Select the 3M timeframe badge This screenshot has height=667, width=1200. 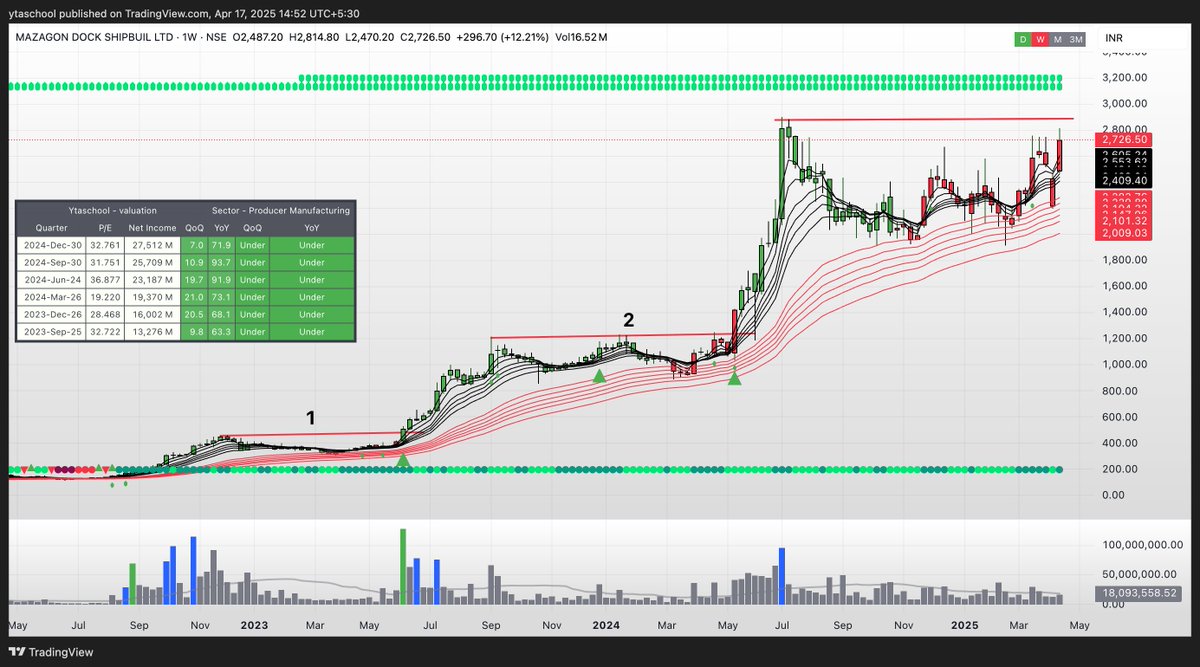(x=1076, y=39)
